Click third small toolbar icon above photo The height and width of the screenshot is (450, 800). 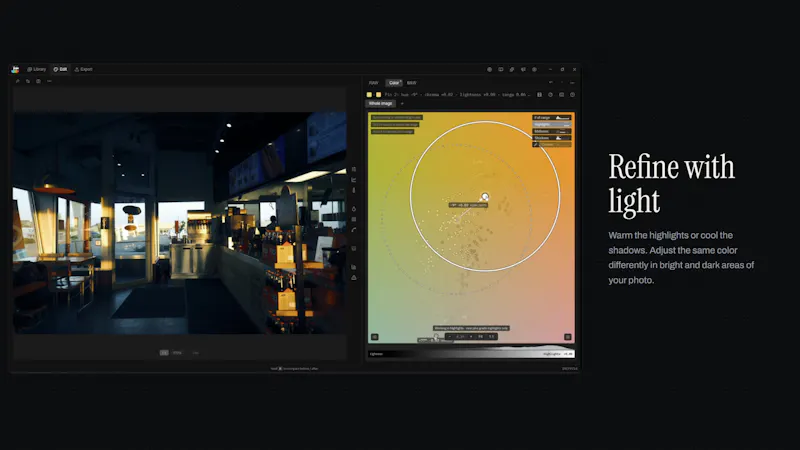[x=38, y=81]
